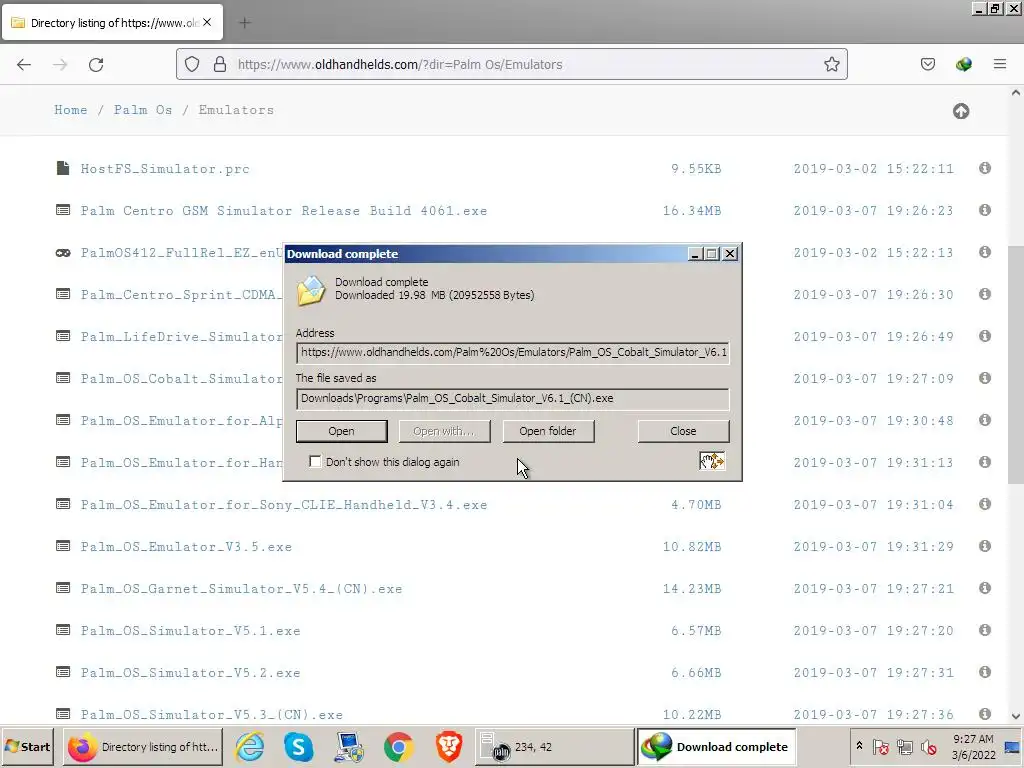Click the IDM extension globe icon in toolbar
The image size is (1024, 768).
(x=964, y=64)
